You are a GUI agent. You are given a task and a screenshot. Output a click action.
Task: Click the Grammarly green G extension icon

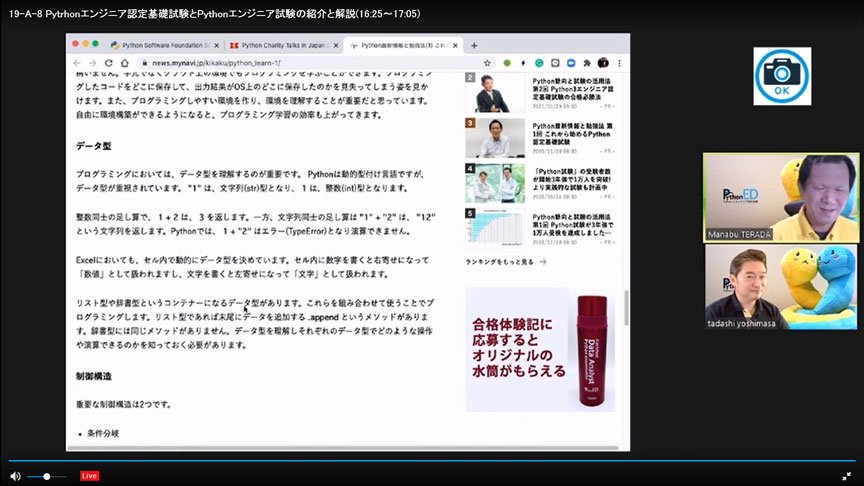click(539, 63)
